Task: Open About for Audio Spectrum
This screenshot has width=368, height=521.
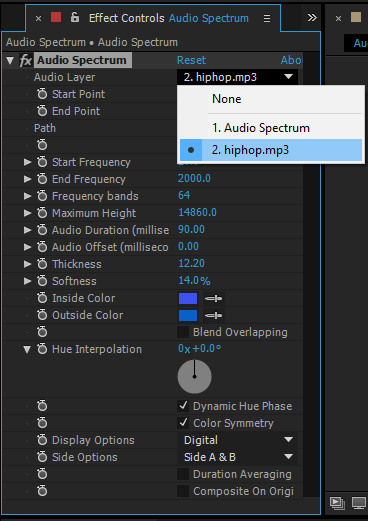Action: click(x=291, y=60)
